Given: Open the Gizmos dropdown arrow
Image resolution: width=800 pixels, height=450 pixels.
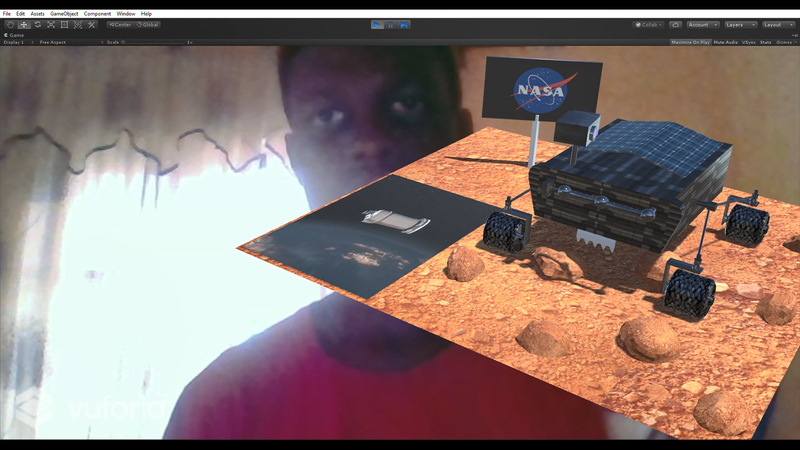Looking at the screenshot, I should pos(796,42).
